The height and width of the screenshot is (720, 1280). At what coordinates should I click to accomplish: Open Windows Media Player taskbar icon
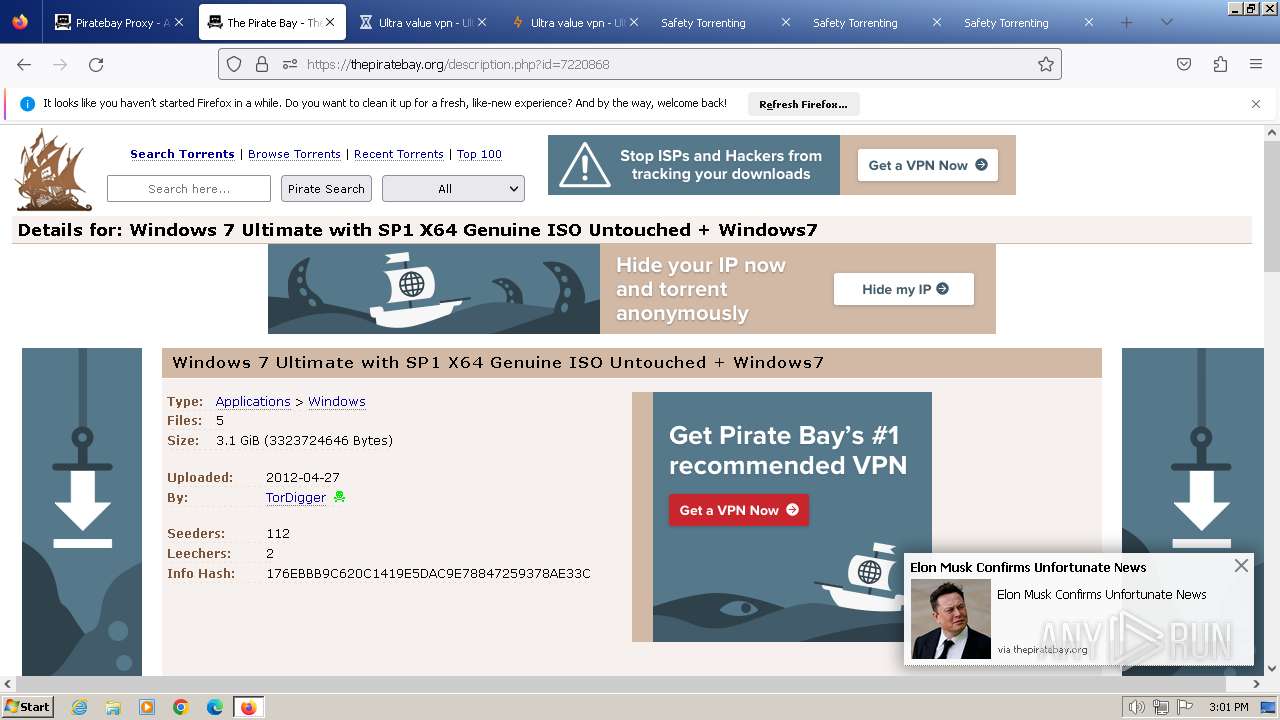tap(147, 707)
